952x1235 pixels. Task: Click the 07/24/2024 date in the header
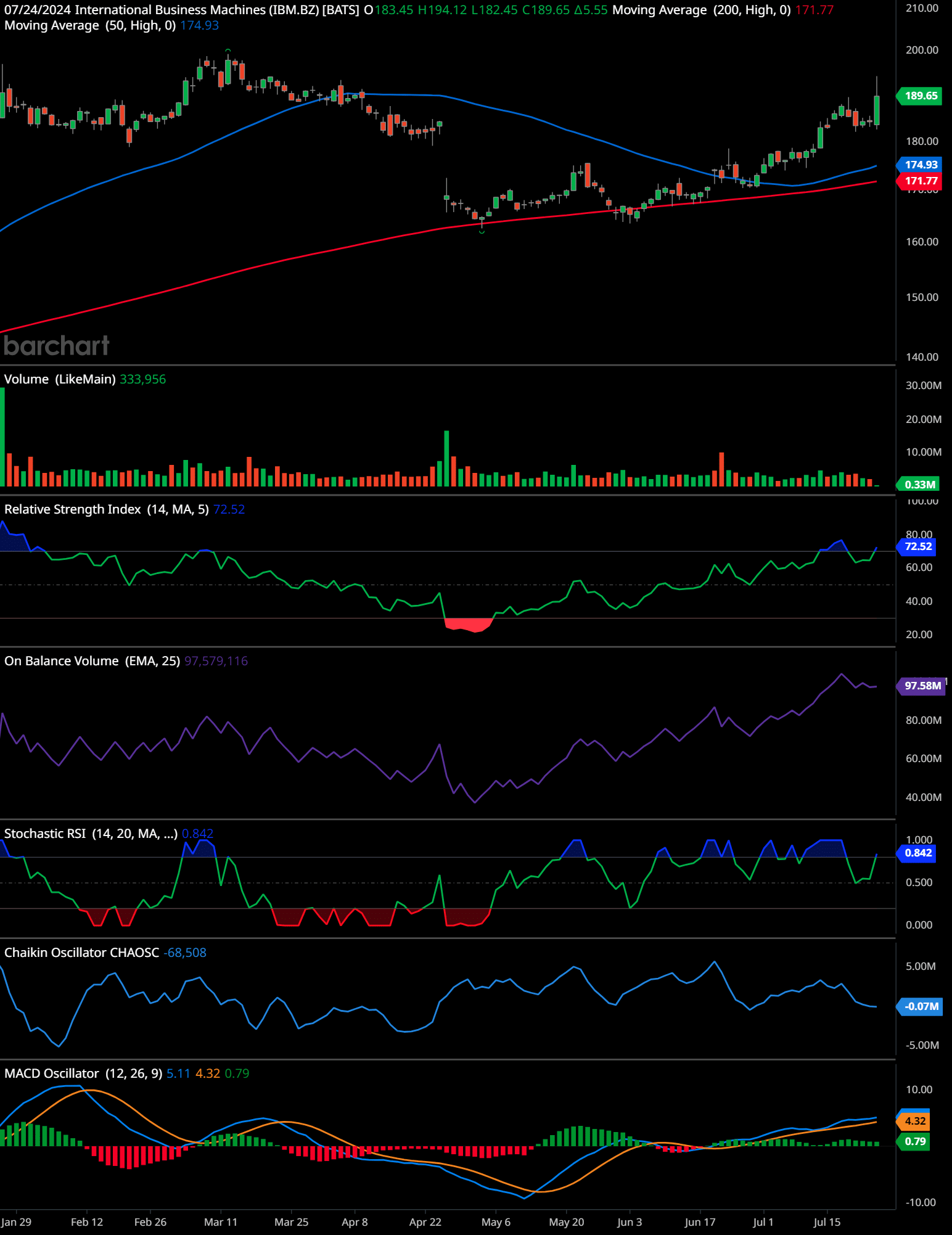[x=38, y=10]
